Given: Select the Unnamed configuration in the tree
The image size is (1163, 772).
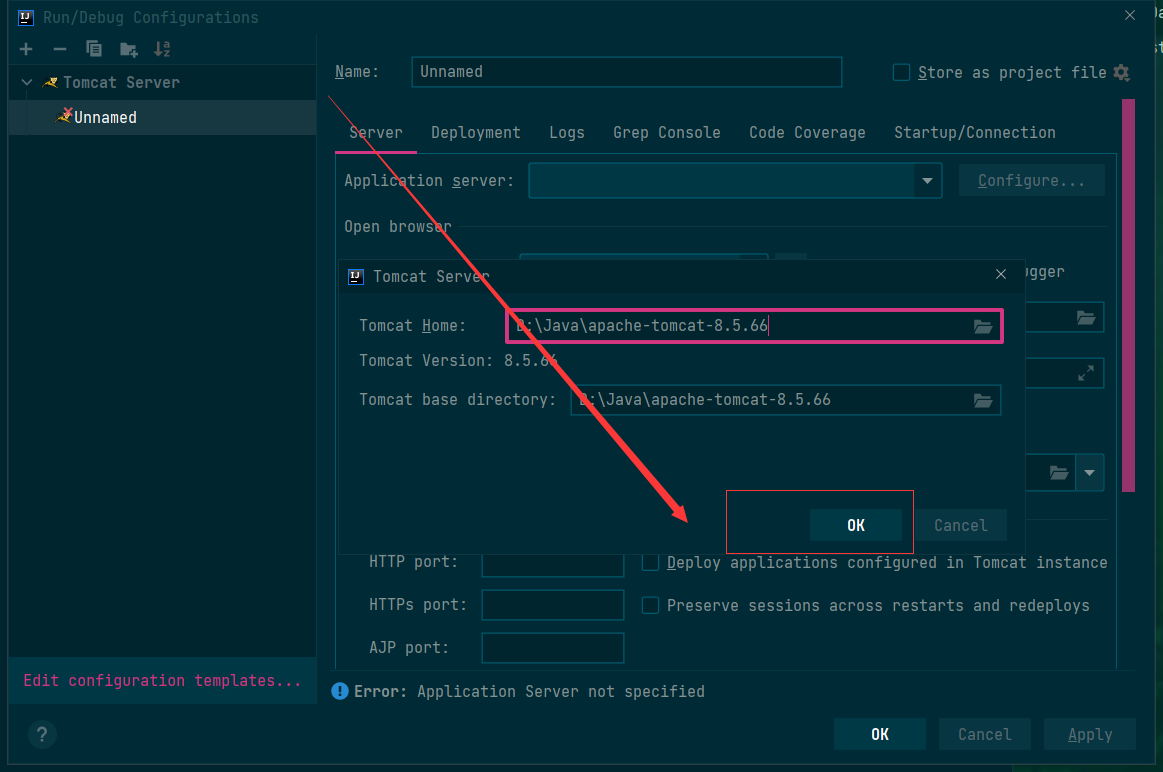Looking at the screenshot, I should point(162,117).
